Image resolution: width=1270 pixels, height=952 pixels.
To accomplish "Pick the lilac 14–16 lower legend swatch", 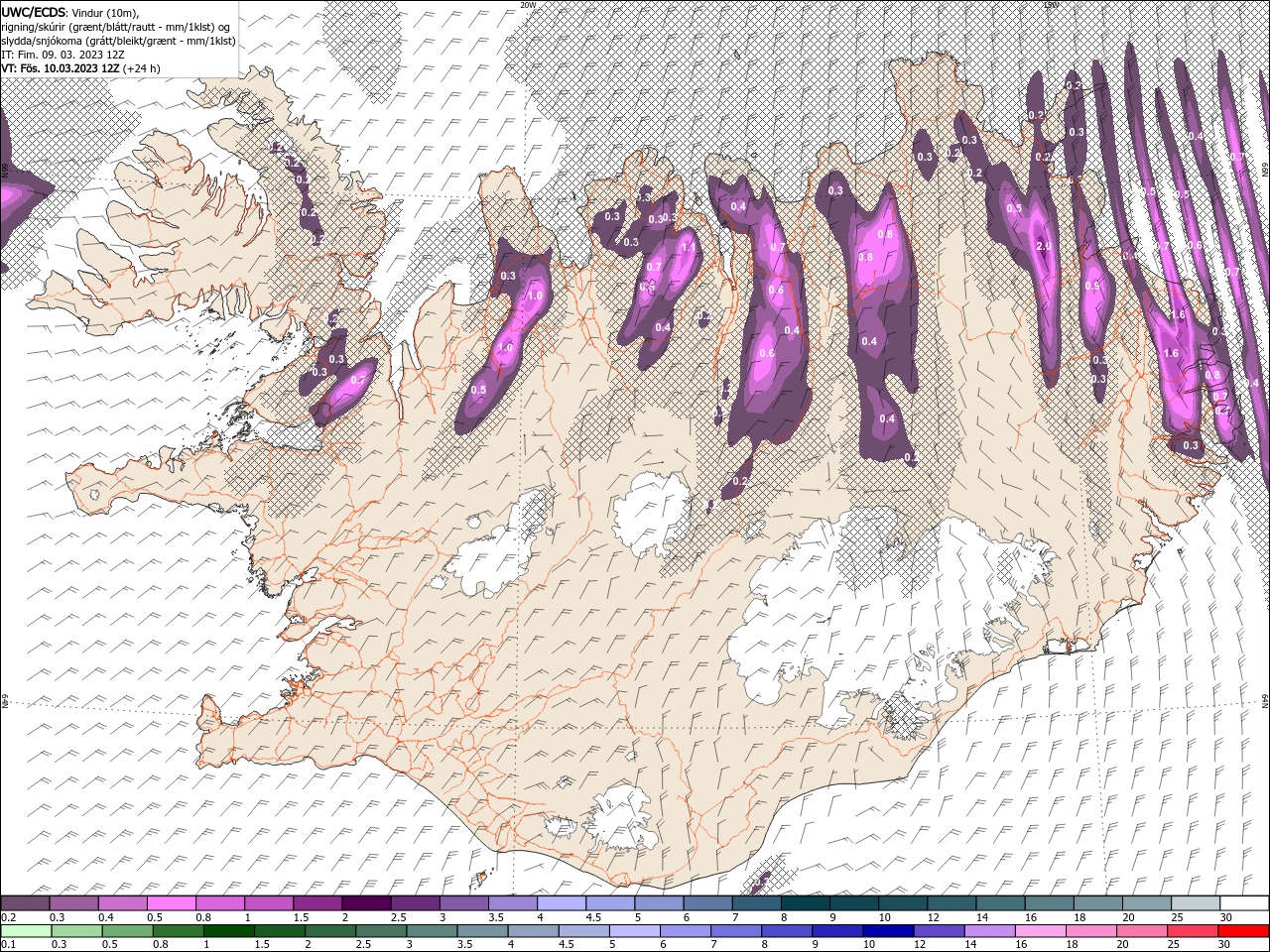I will (989, 931).
